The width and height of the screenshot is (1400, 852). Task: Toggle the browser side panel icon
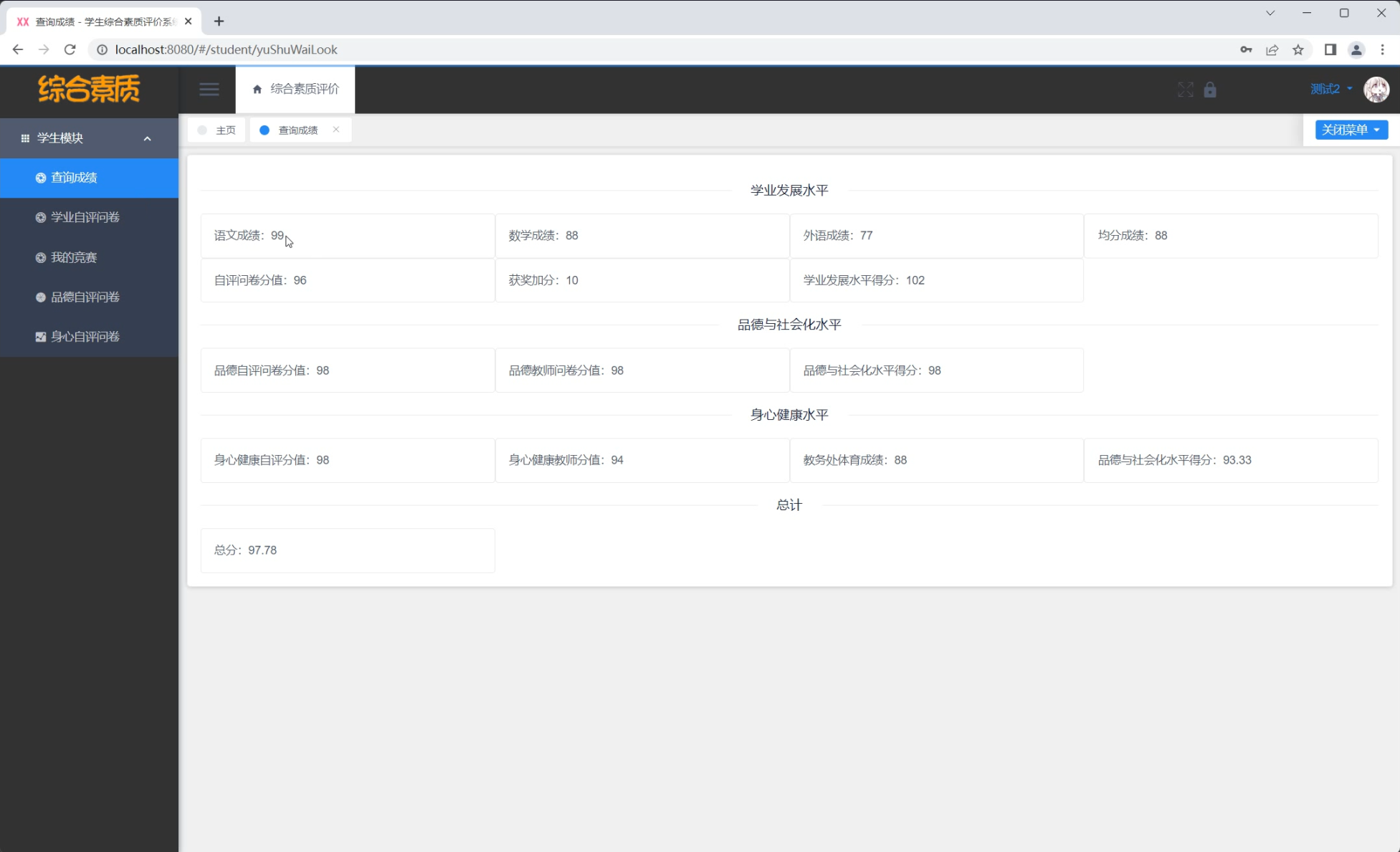point(1330,49)
